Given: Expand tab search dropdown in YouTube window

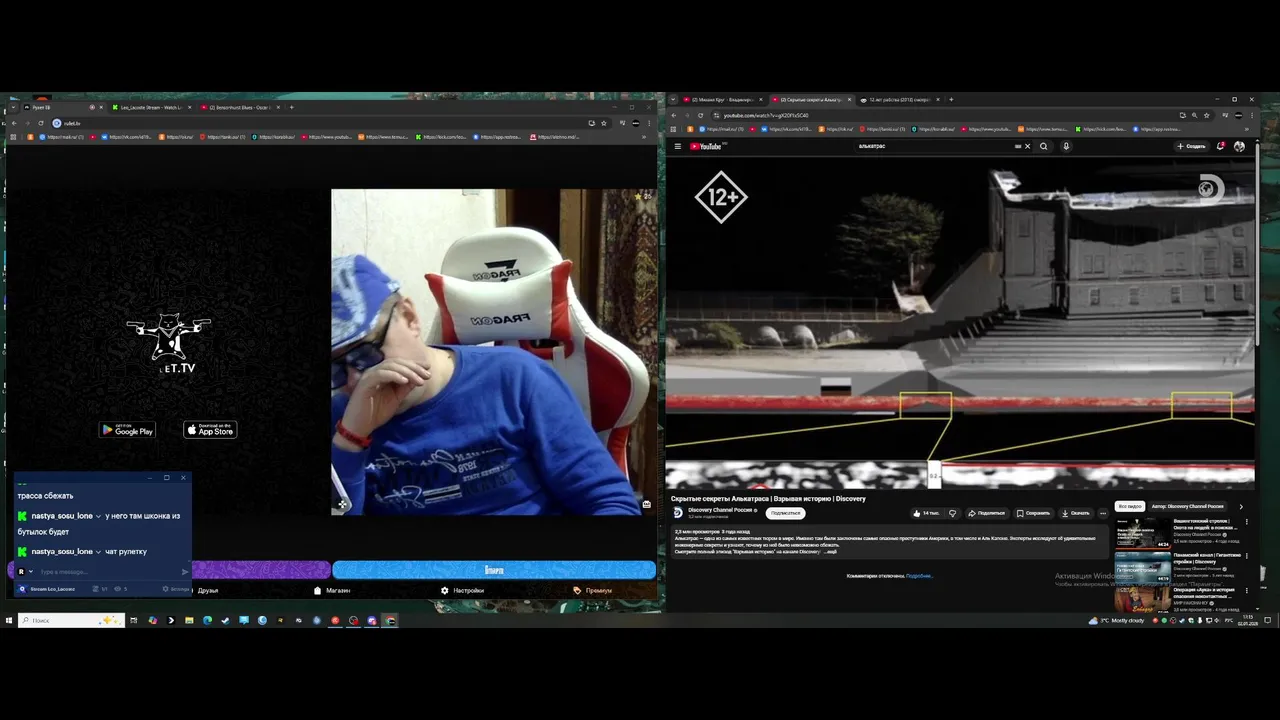Looking at the screenshot, I should 673,99.
